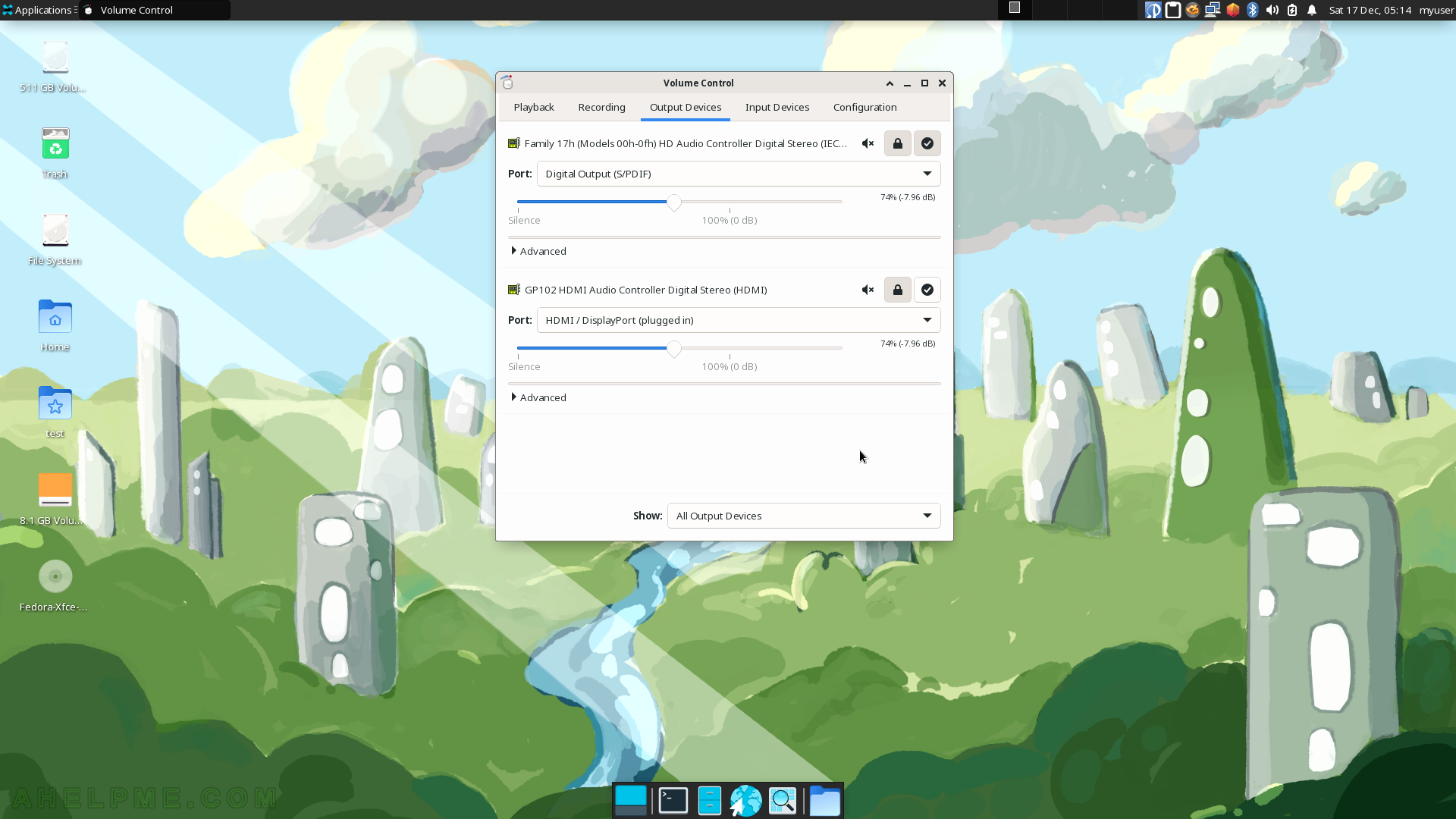Image resolution: width=1456 pixels, height=819 pixels.
Task: Set Family 17h HD Audio as fallback device
Action: pyautogui.click(x=927, y=143)
